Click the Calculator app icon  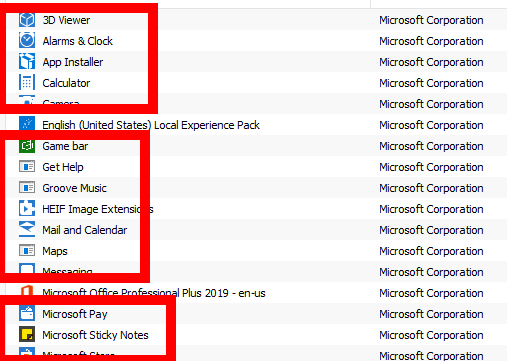click(x=27, y=83)
